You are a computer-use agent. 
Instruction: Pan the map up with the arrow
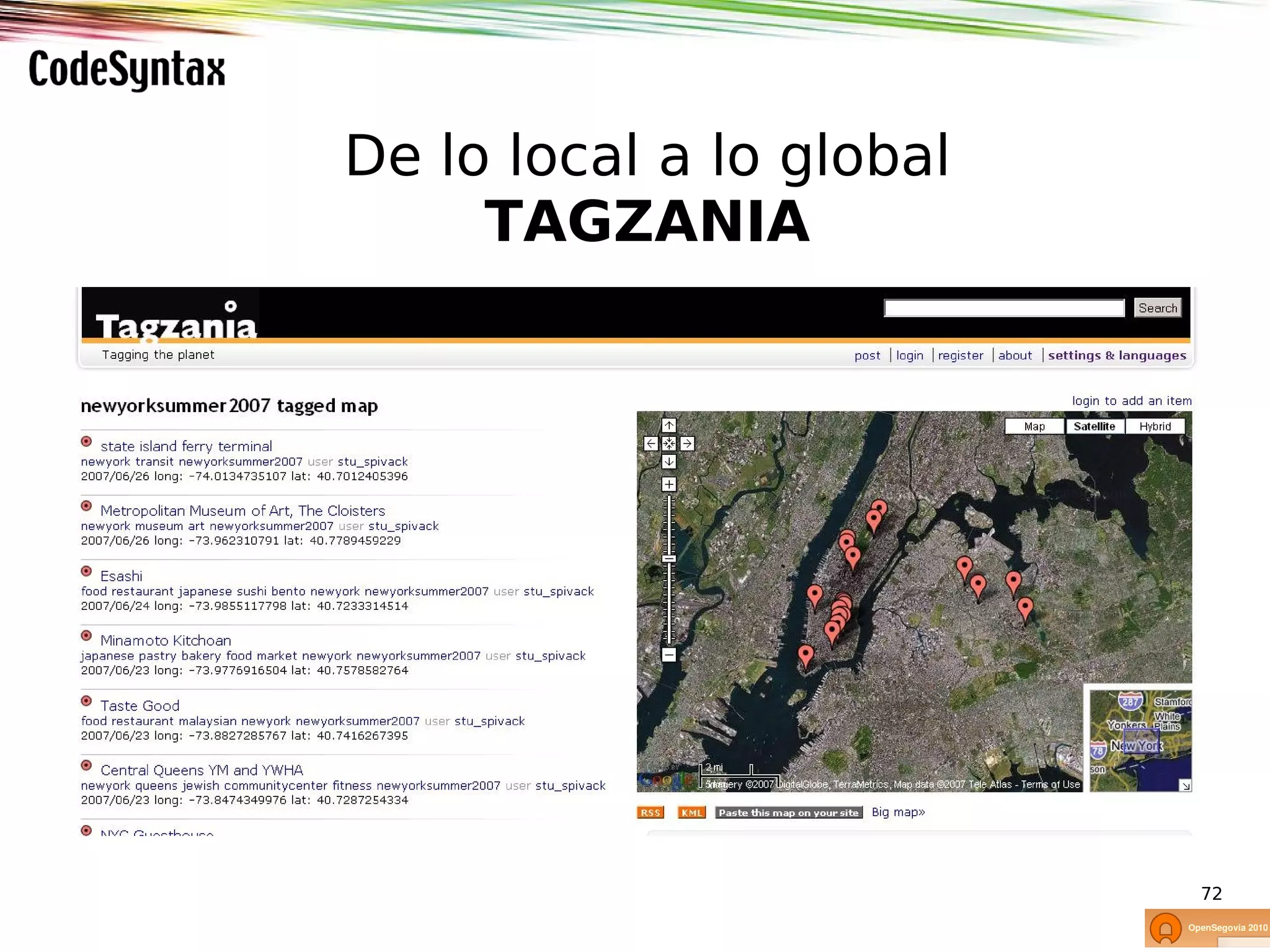tap(668, 425)
